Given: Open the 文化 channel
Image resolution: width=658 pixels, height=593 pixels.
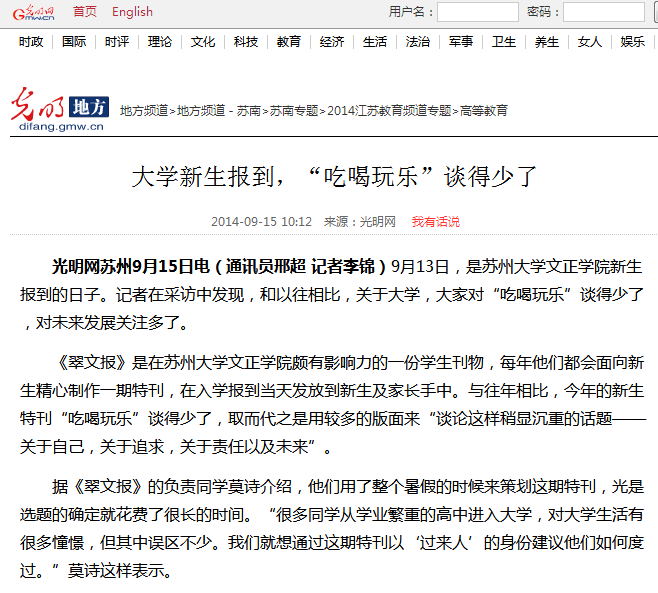Looking at the screenshot, I should (x=203, y=42).
